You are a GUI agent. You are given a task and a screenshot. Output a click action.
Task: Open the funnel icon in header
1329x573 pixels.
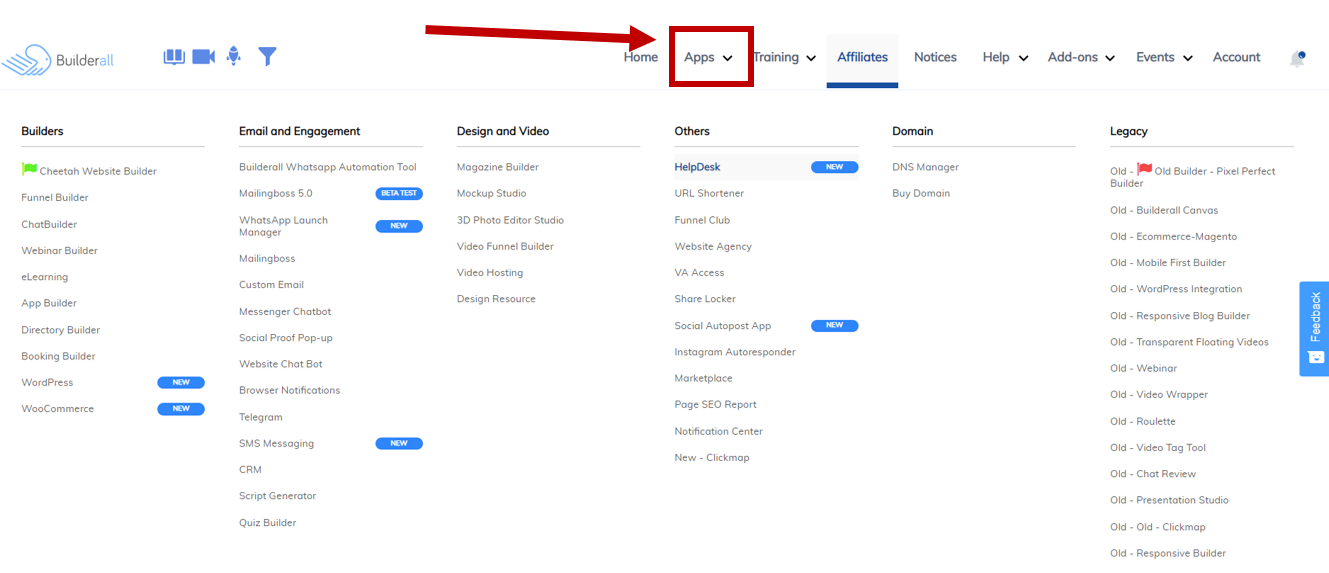point(267,56)
